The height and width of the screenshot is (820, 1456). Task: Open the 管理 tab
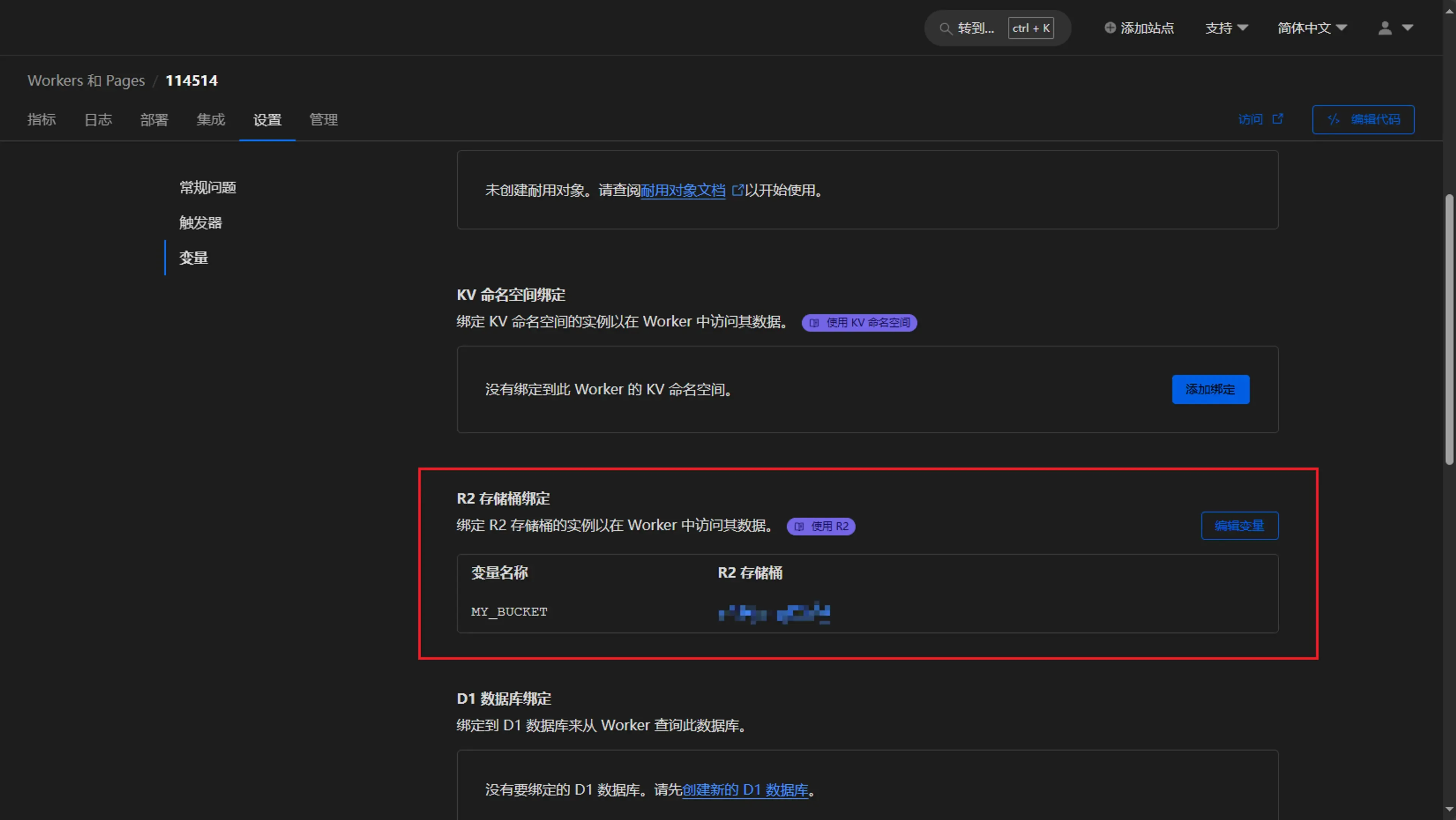point(323,119)
